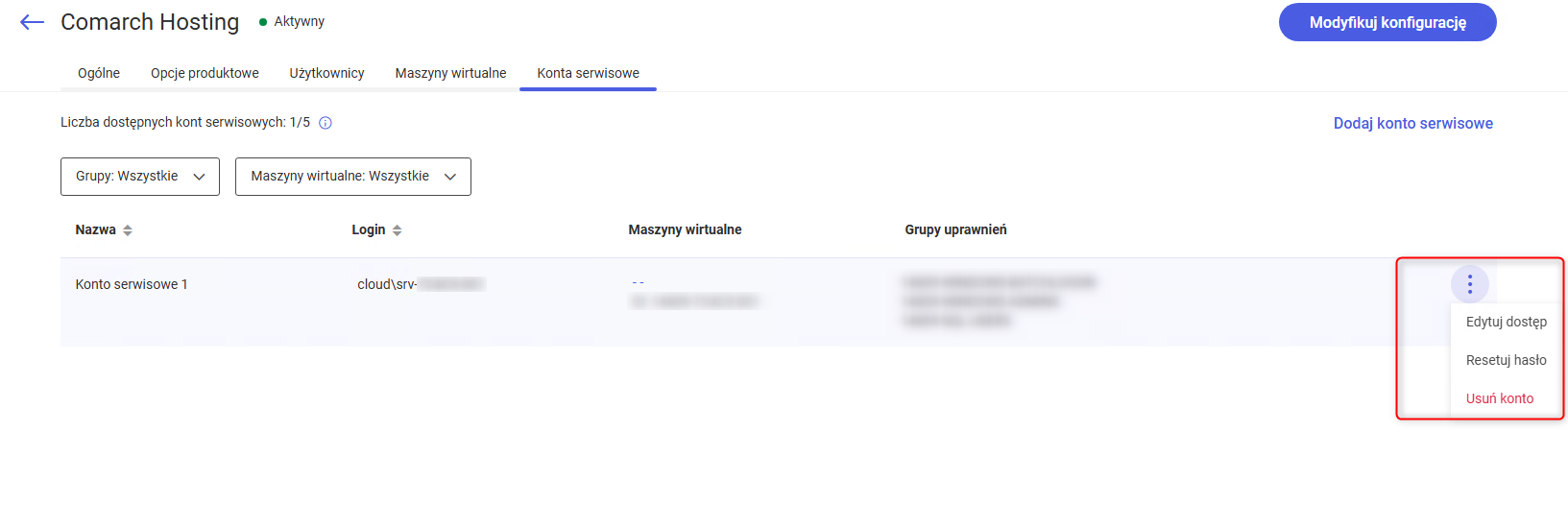The width and height of the screenshot is (1568, 505).
Task: Select the Konta serwisowe tab
Action: (x=588, y=73)
